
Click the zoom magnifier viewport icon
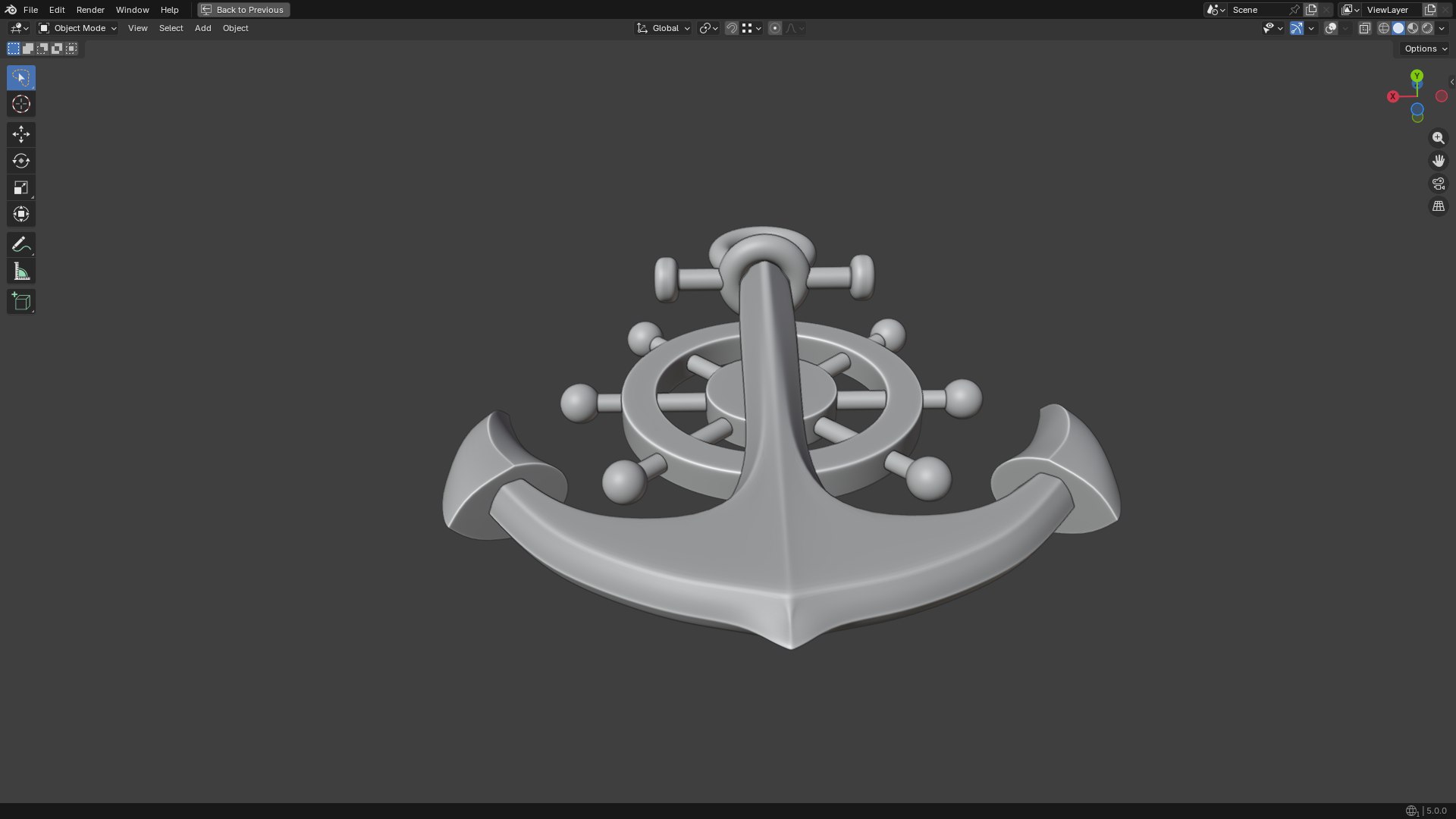point(1438,138)
